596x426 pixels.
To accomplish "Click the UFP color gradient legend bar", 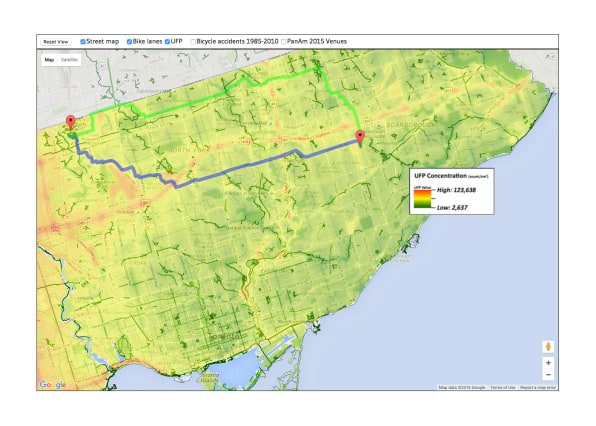I will coord(422,198).
